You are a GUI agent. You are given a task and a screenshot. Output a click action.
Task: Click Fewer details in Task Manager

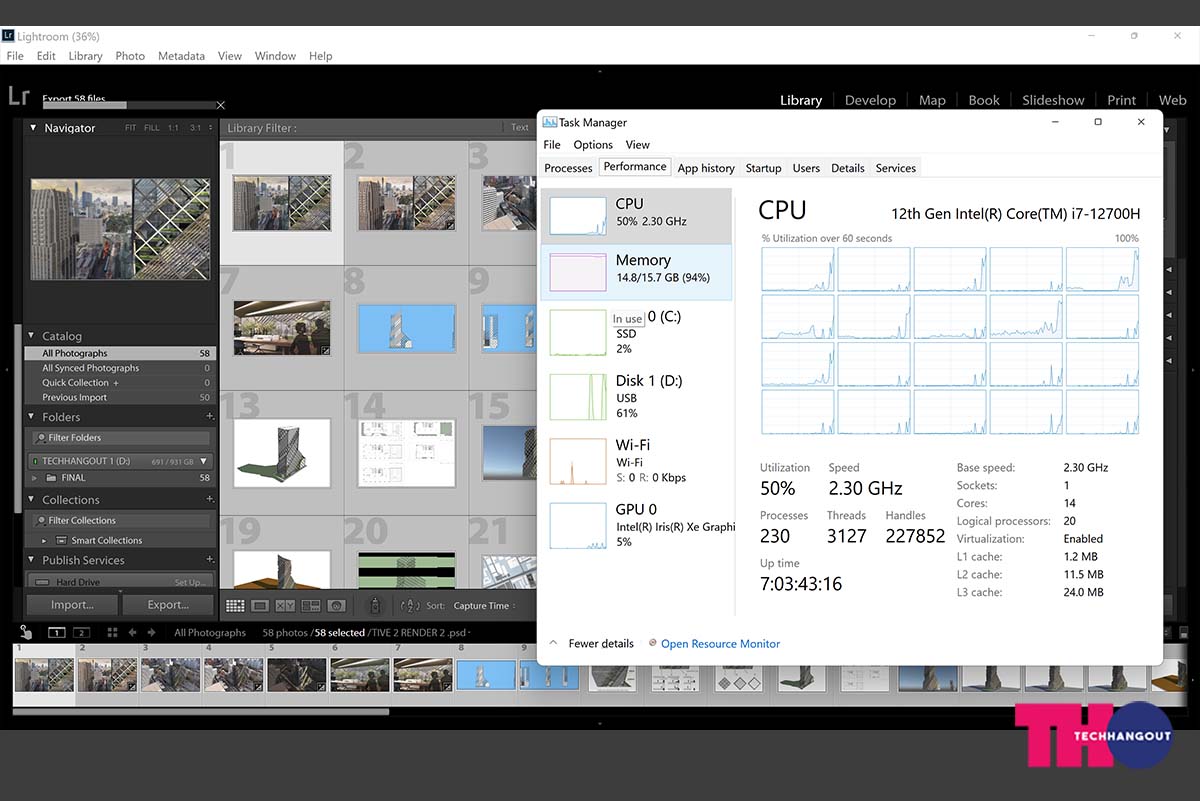tap(601, 644)
